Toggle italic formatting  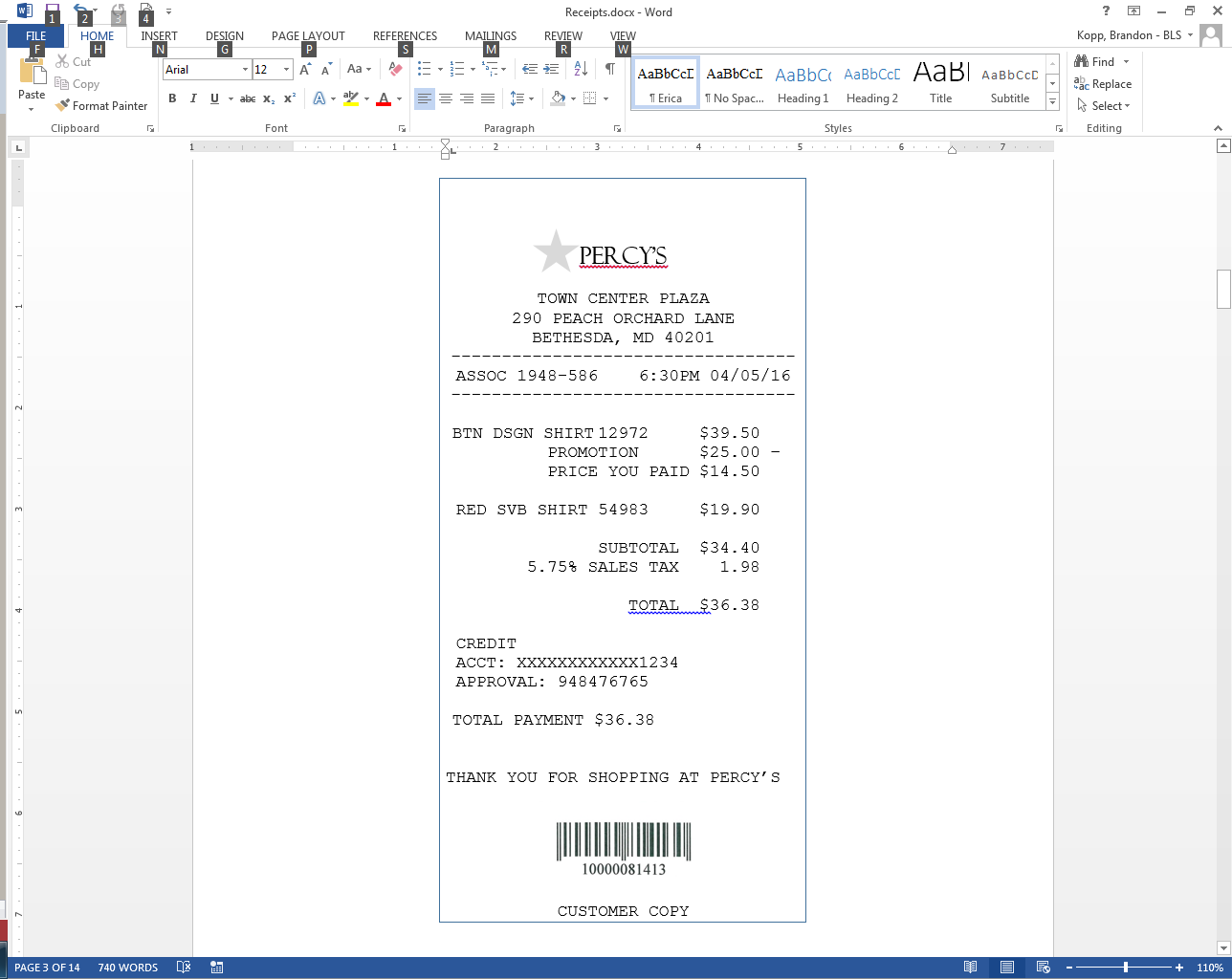(193, 98)
